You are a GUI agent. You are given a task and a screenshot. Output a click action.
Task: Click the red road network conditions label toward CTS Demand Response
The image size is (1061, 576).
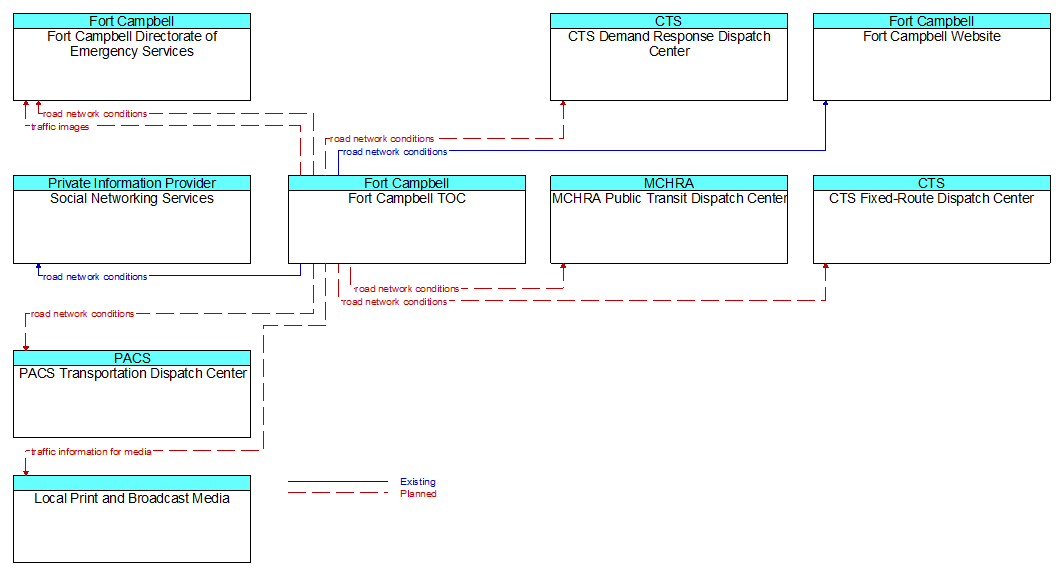(x=382, y=139)
